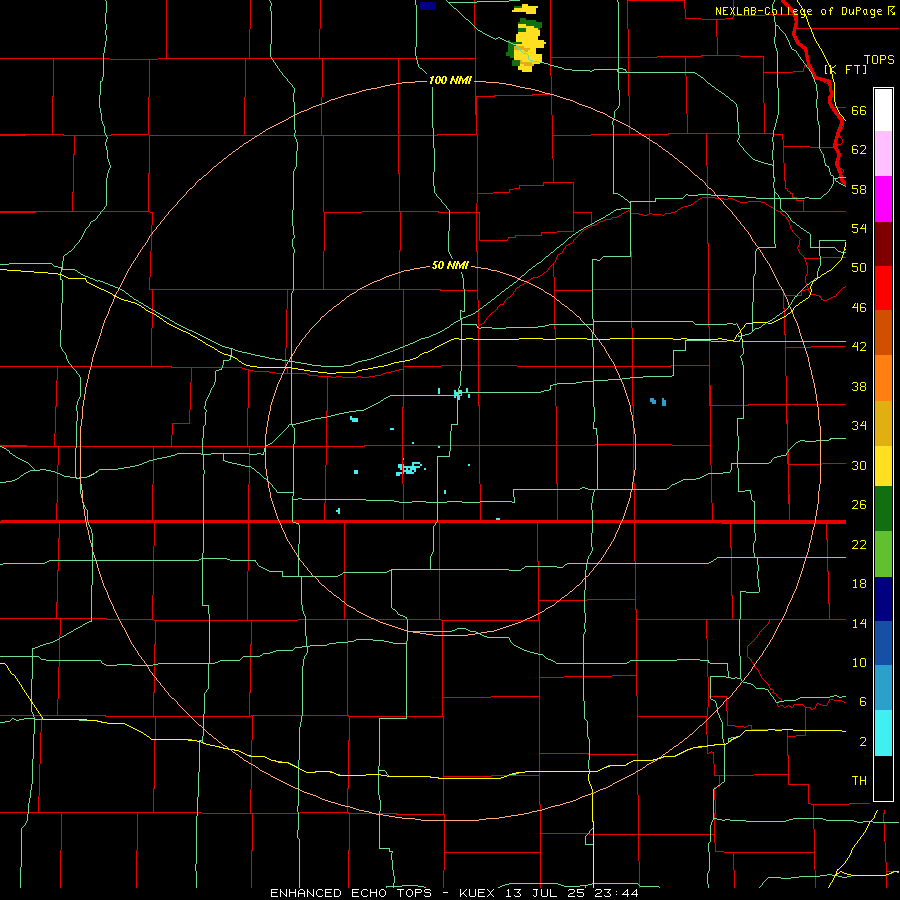Pick the navy blue swatch on the scale

click(x=883, y=599)
